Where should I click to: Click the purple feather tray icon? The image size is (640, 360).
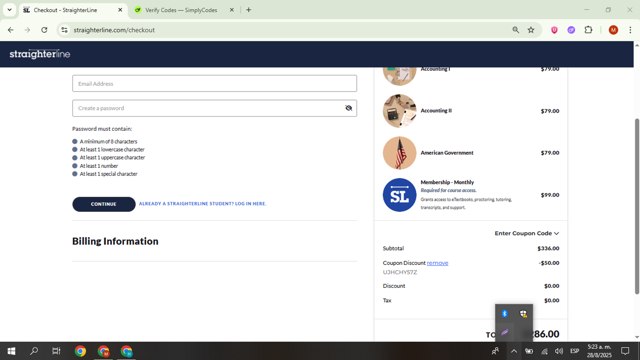[504, 332]
